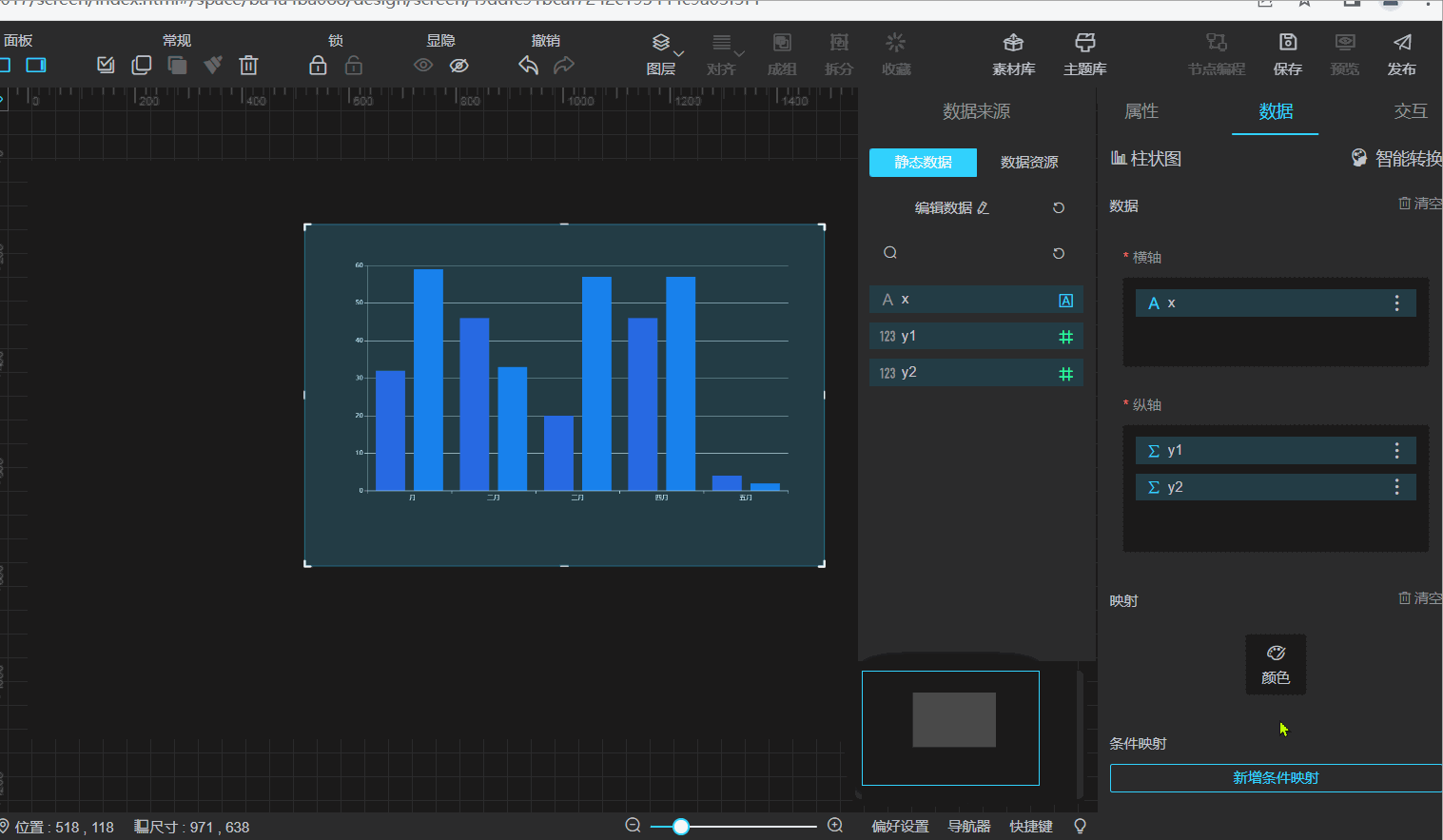1443x840 pixels.
Task: Select the 静态数据 tab
Action: 923,163
